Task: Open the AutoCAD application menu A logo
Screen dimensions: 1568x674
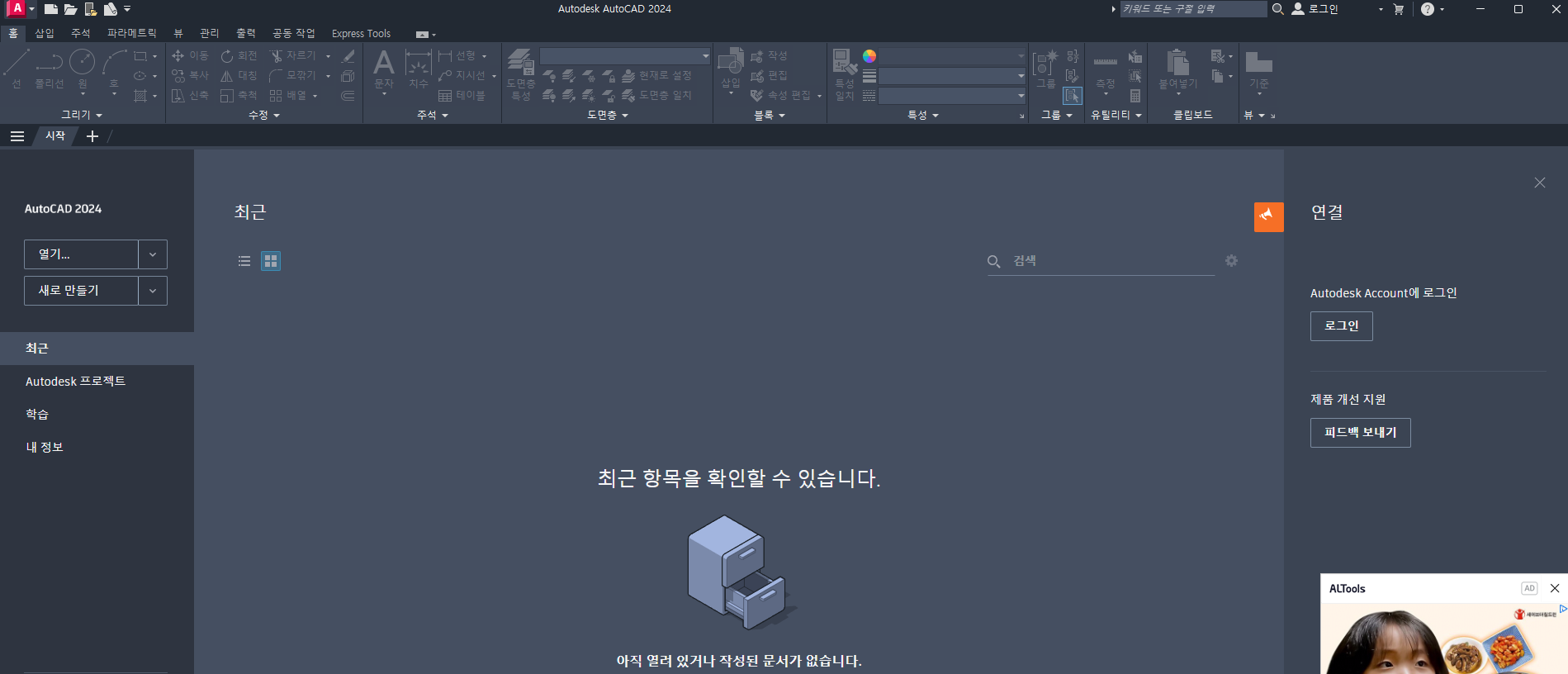Action: point(17,8)
